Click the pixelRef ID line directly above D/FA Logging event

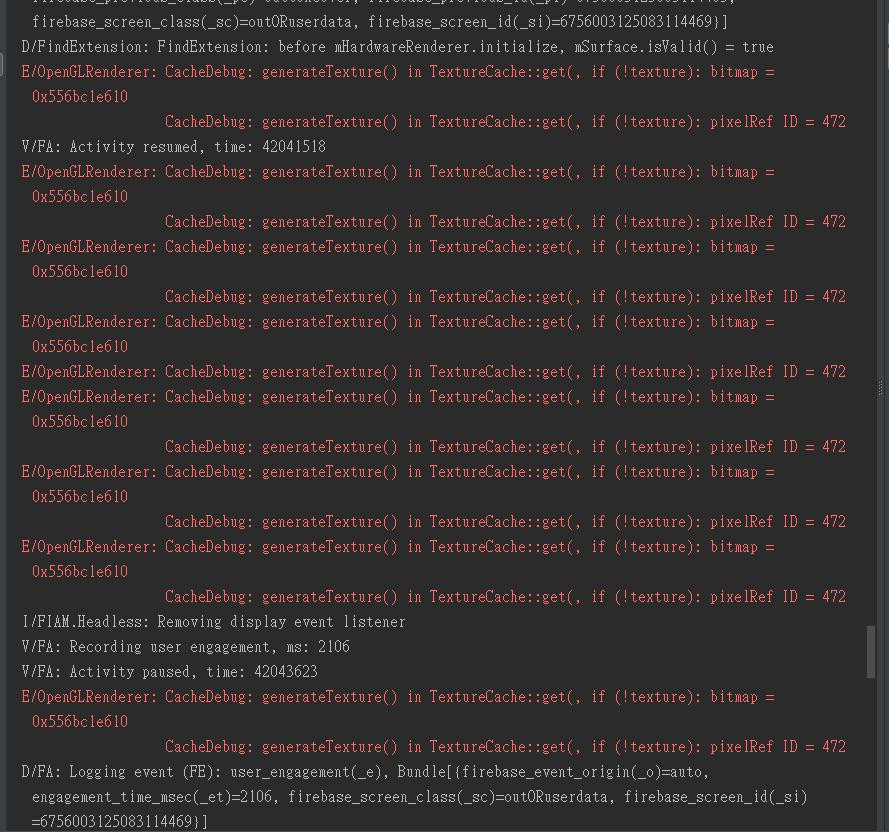point(505,747)
